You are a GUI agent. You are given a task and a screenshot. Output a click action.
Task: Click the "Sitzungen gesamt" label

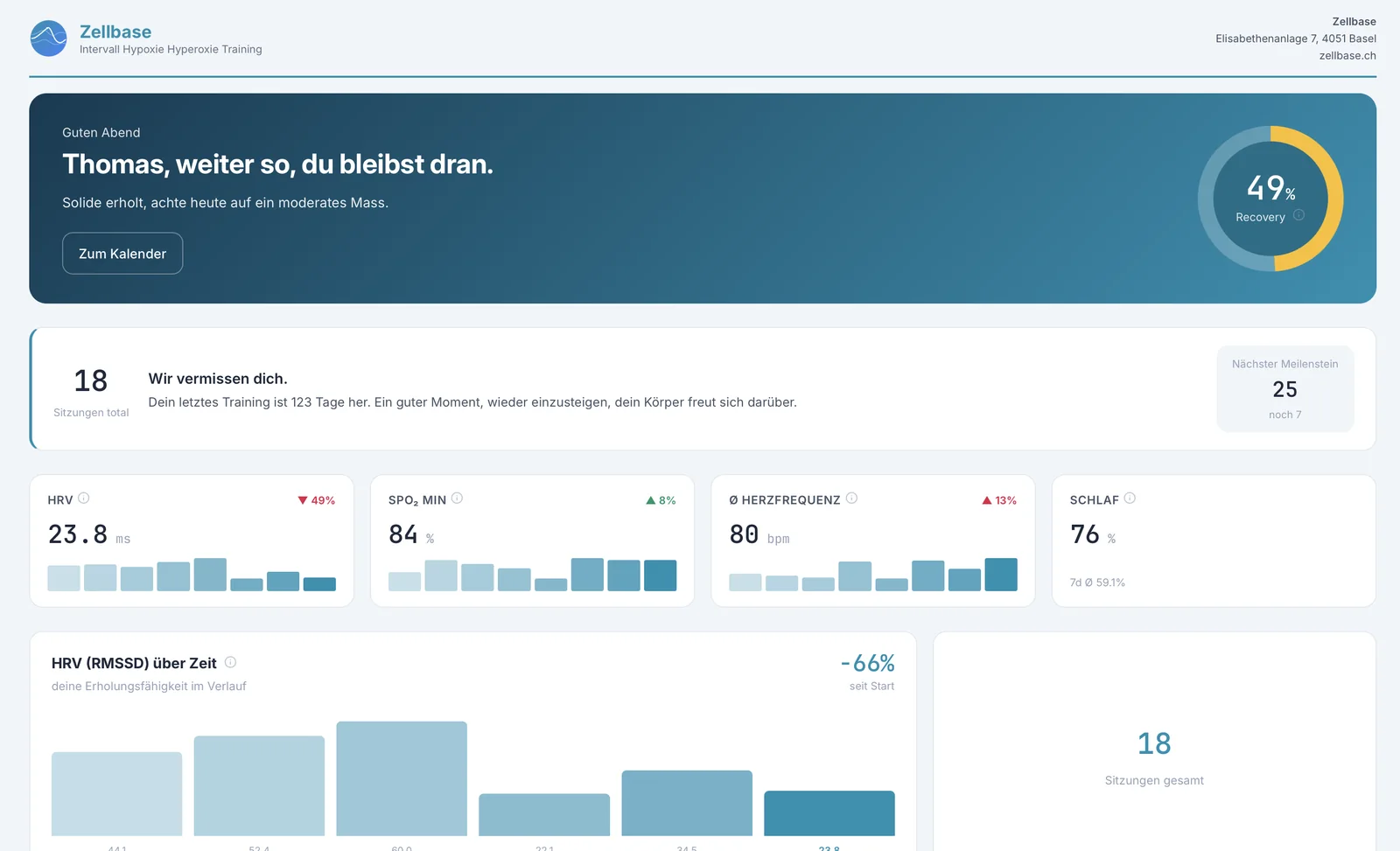point(1154,780)
